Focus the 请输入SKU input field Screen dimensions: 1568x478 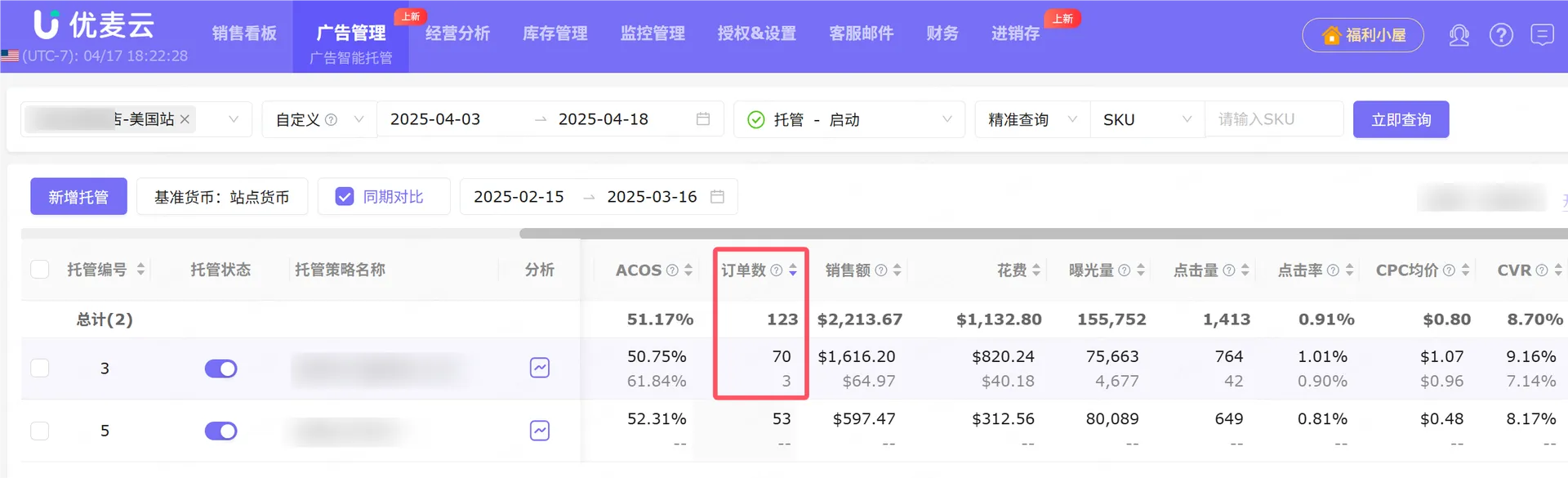[1274, 119]
